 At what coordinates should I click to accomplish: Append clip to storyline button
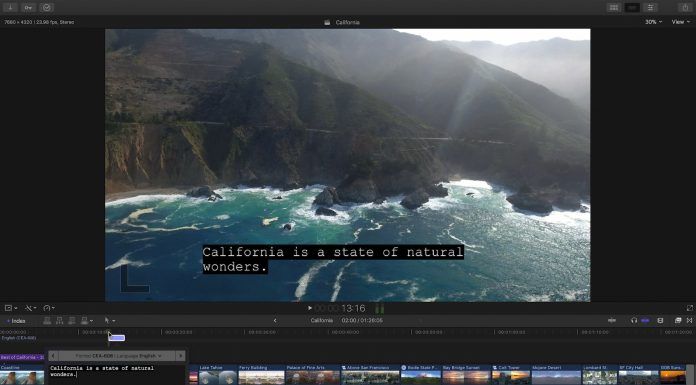[x=72, y=320]
